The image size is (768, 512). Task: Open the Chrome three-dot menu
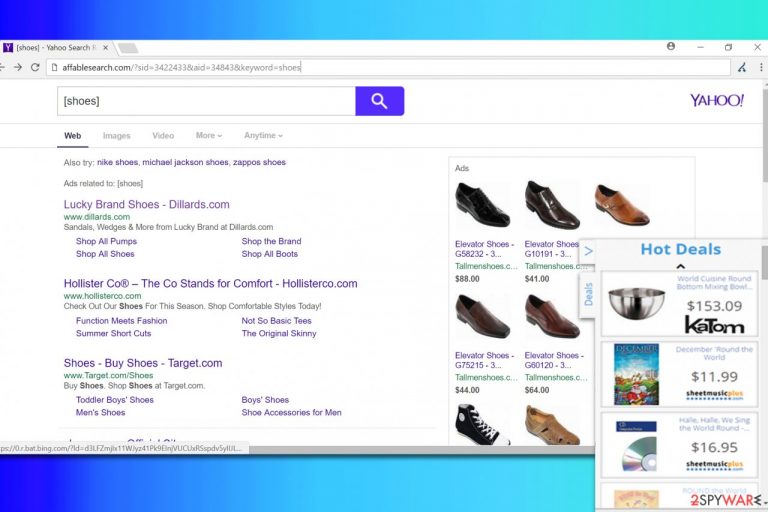(x=761, y=68)
